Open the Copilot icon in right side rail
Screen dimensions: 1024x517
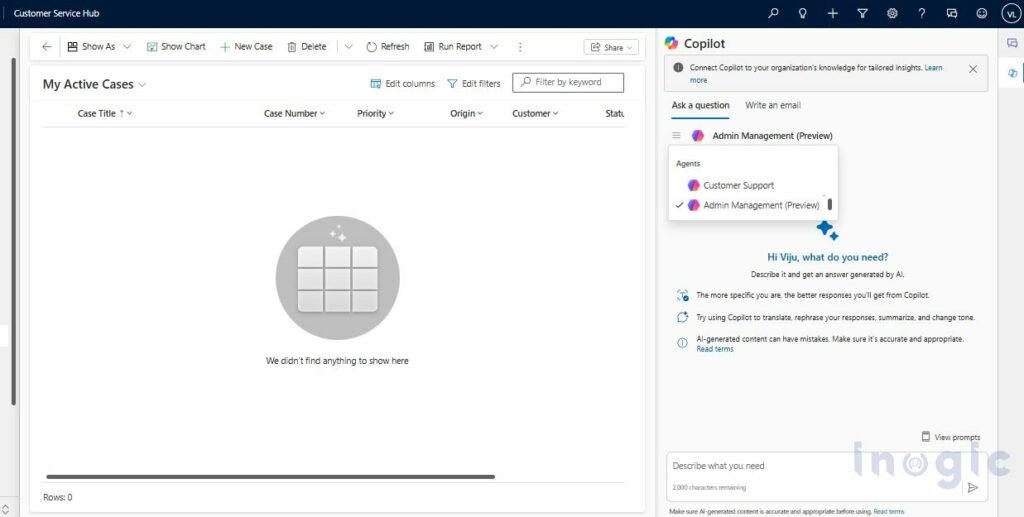click(1012, 73)
